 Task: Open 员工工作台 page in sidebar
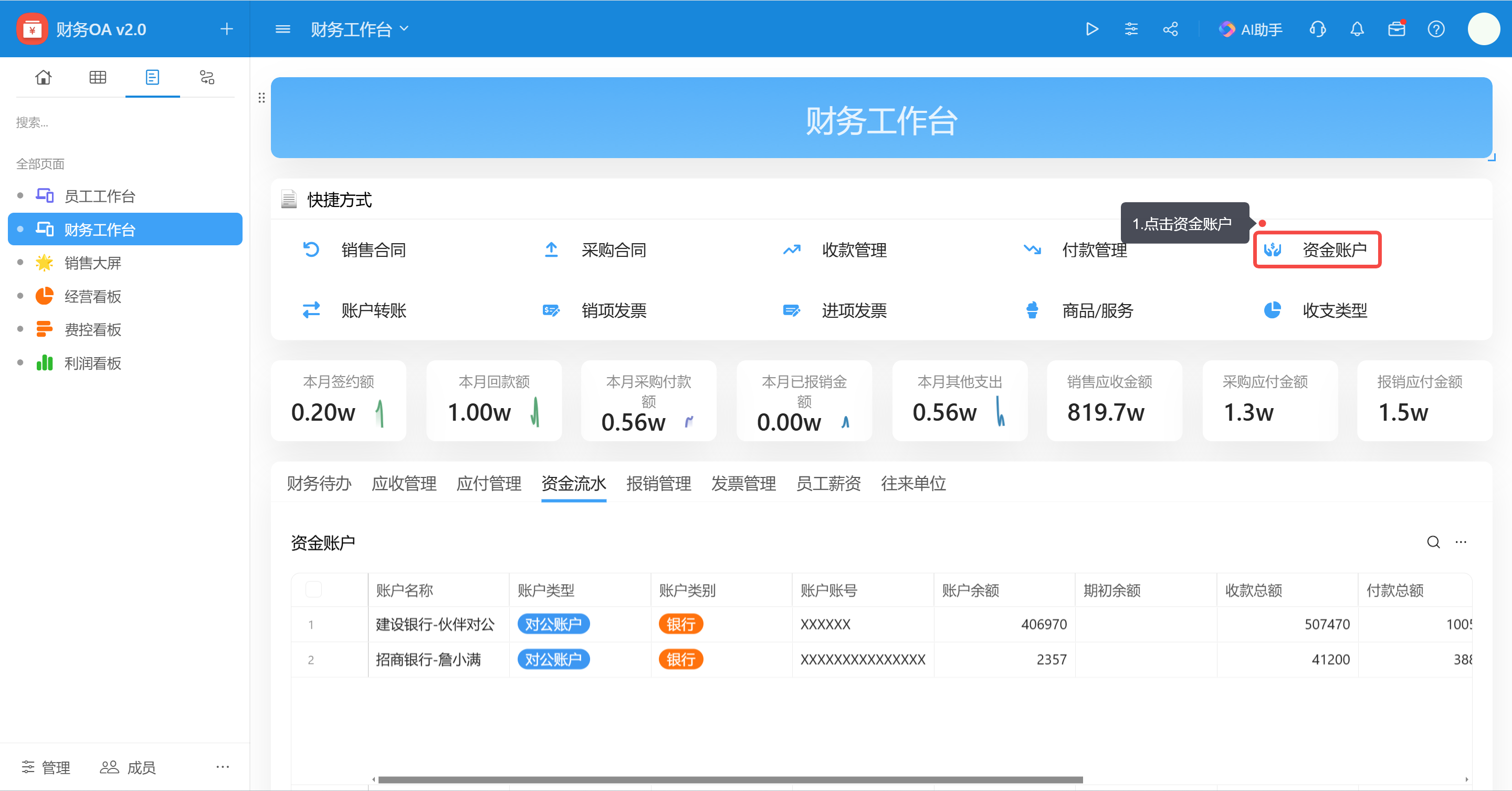pyautogui.click(x=125, y=195)
